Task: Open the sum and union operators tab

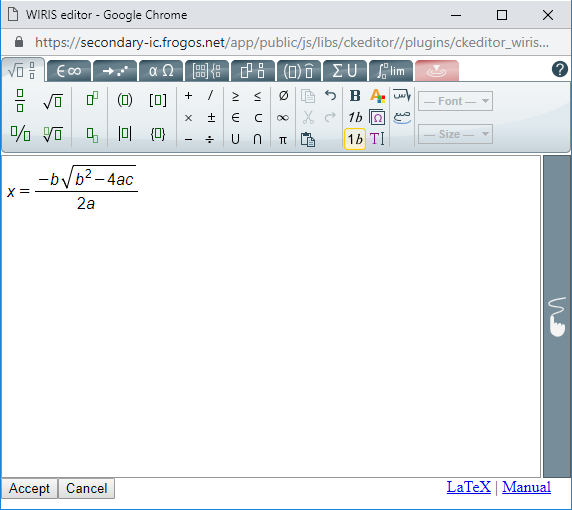Action: [345, 71]
